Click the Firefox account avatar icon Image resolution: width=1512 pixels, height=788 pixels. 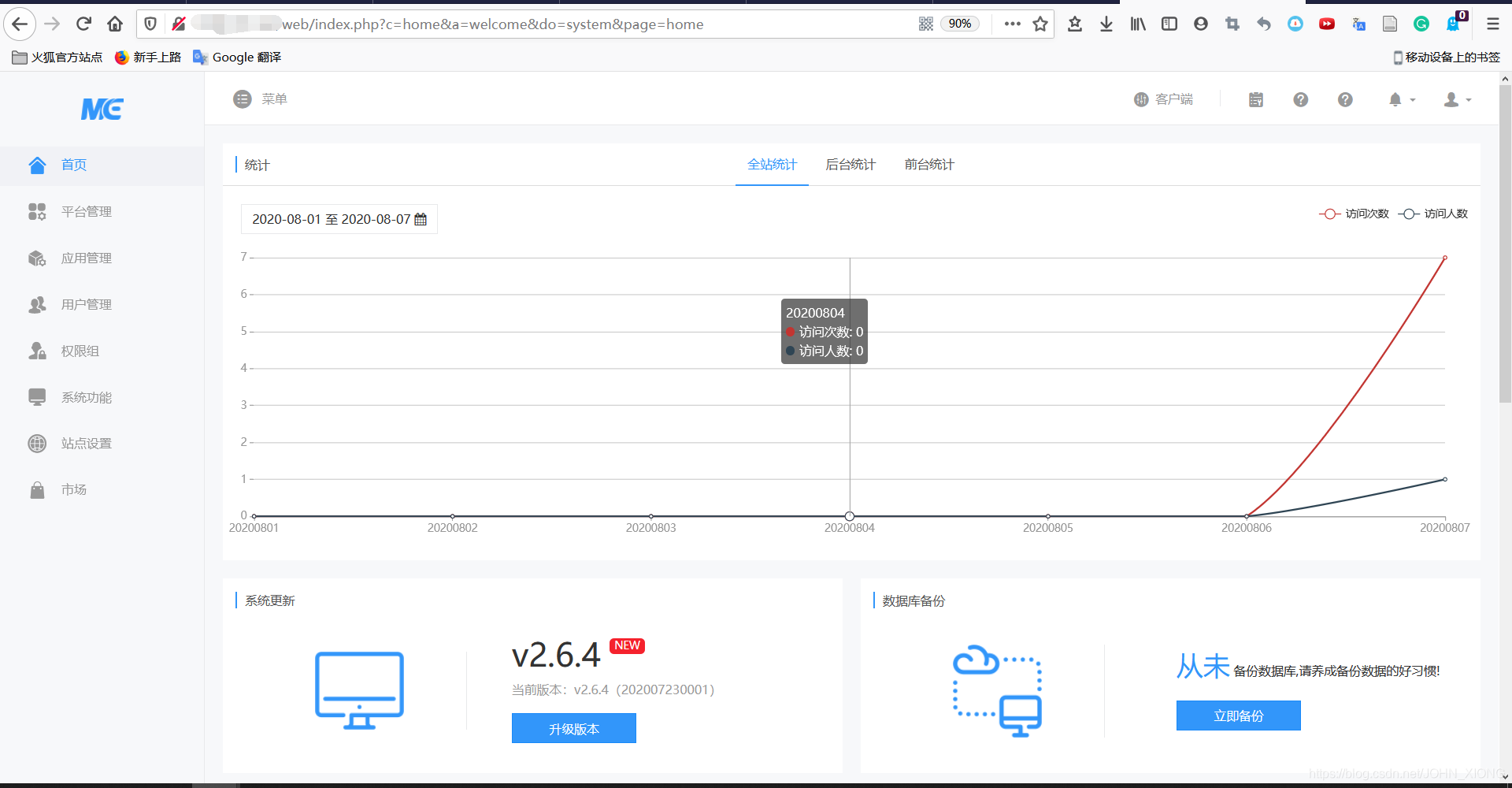click(x=1201, y=24)
